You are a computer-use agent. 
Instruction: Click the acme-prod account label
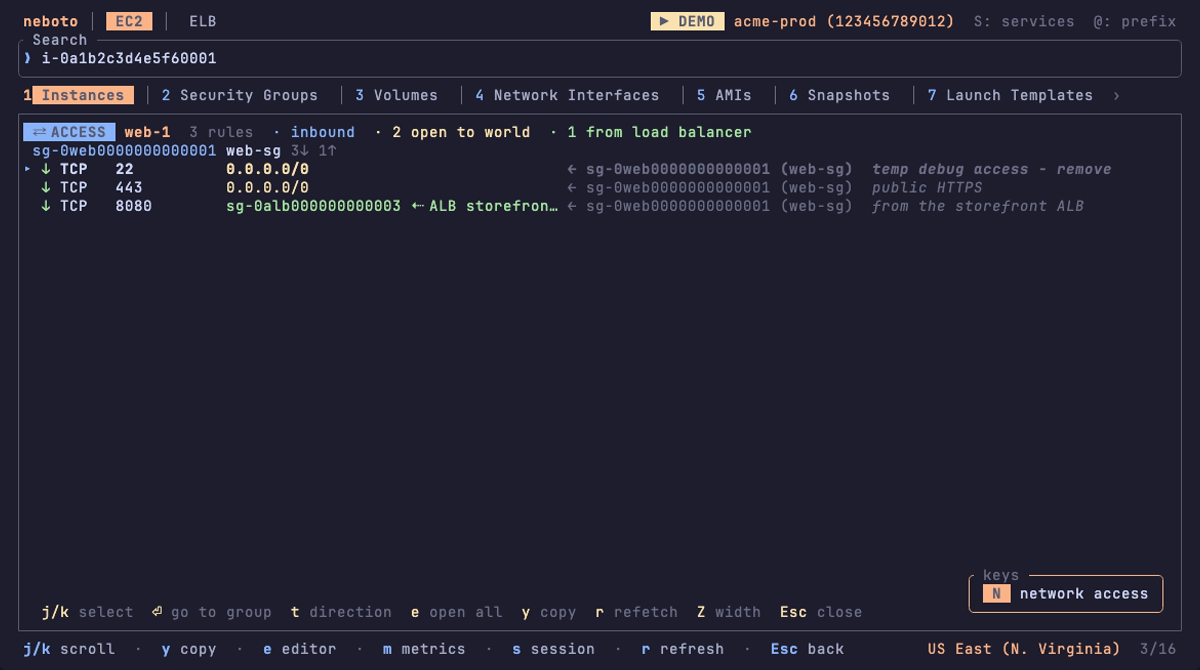tap(844, 21)
